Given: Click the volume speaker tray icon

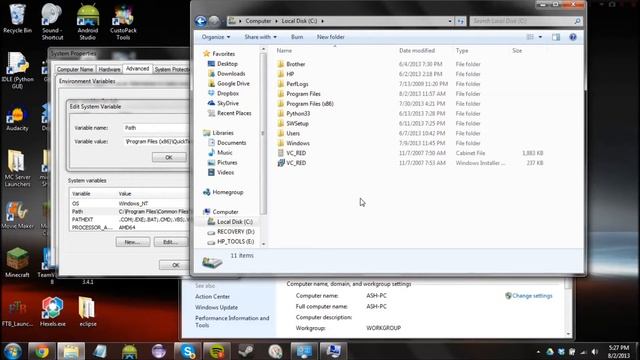Looking at the screenshot, I should pos(594,351).
